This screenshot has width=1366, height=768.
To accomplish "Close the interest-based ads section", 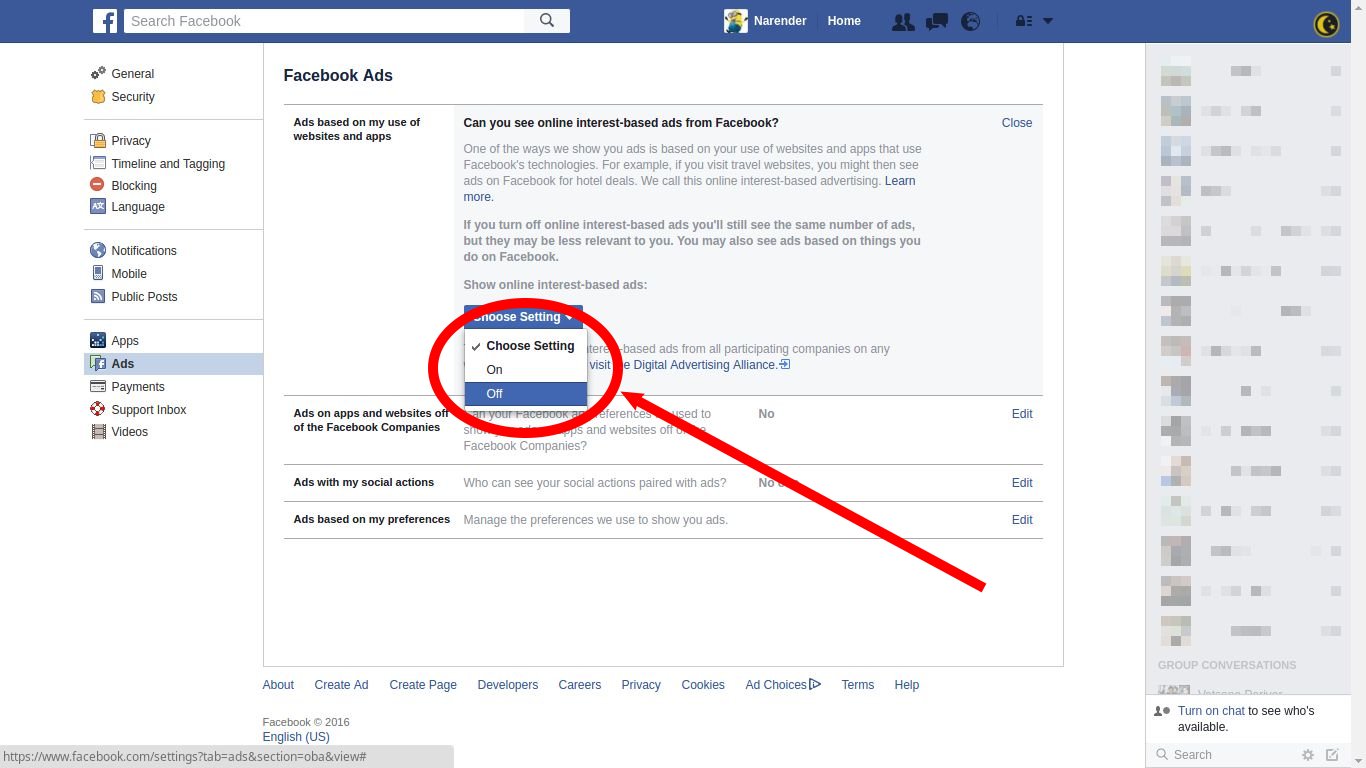I will point(1017,123).
